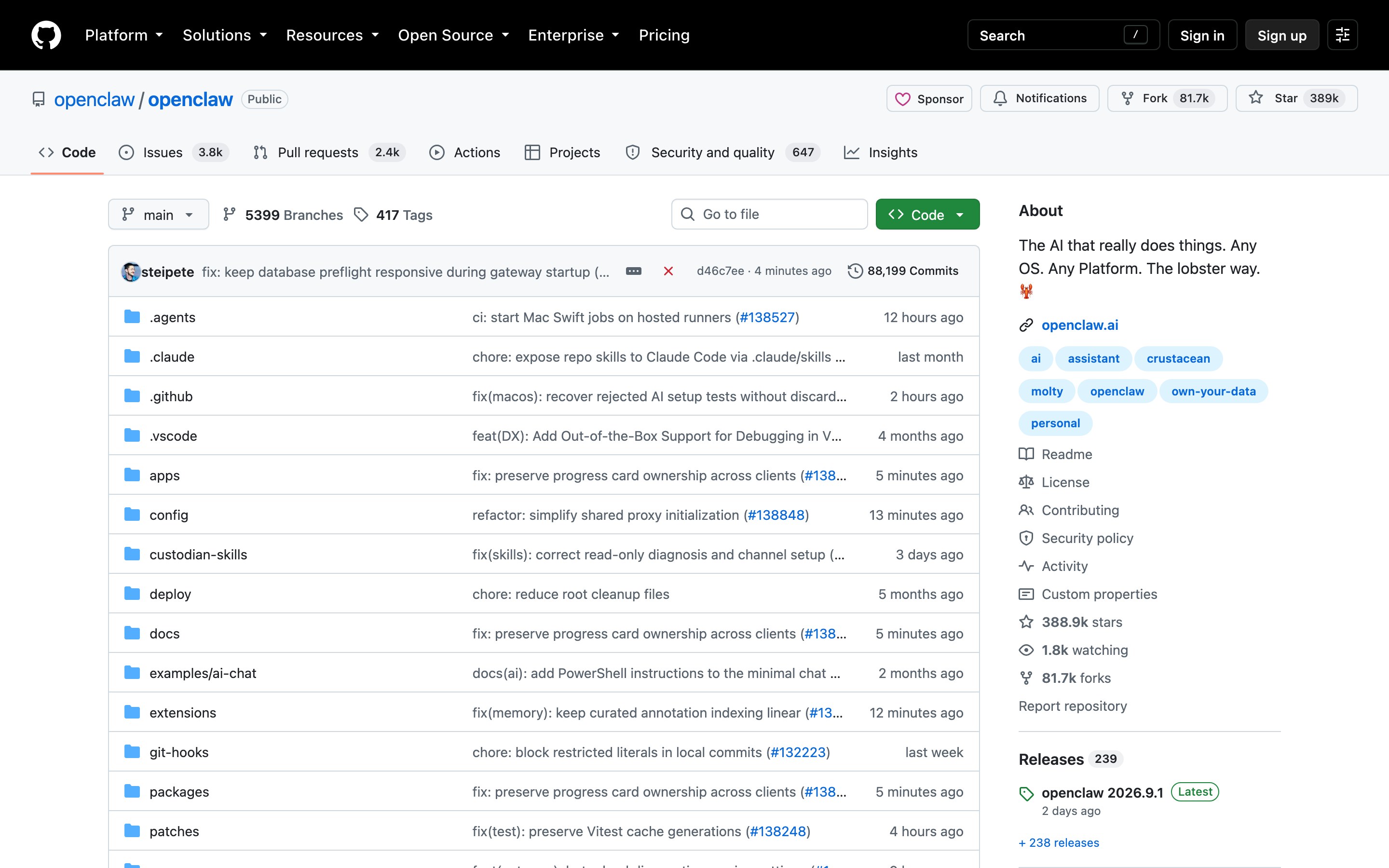Open the .agents folder

[x=172, y=317]
